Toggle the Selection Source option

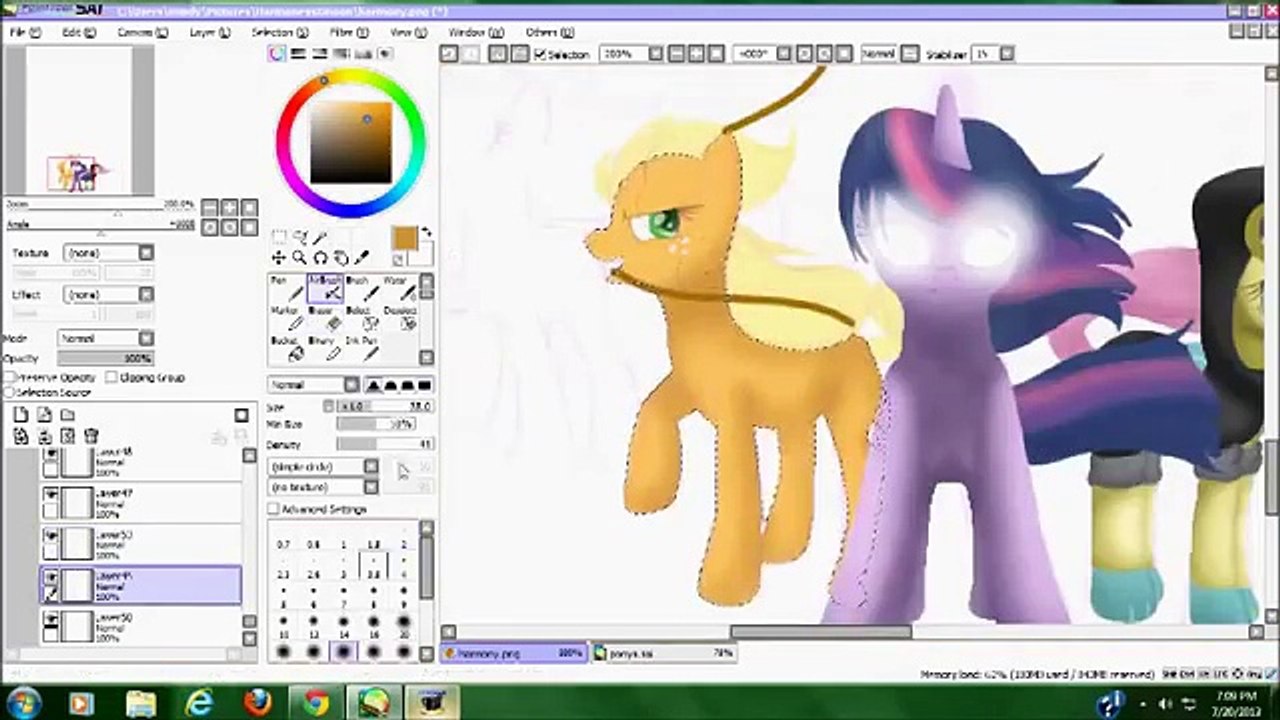pyautogui.click(x=10, y=392)
